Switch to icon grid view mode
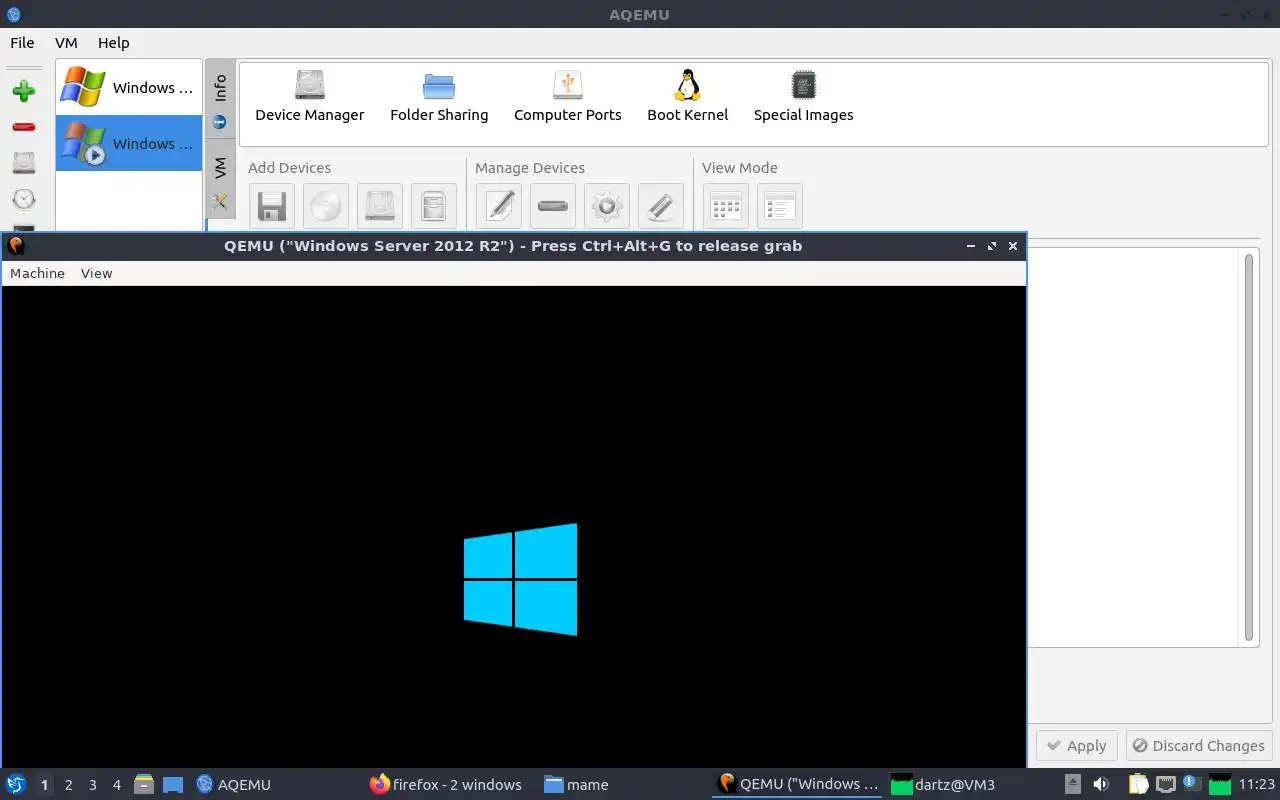This screenshot has width=1280, height=800. 726,207
